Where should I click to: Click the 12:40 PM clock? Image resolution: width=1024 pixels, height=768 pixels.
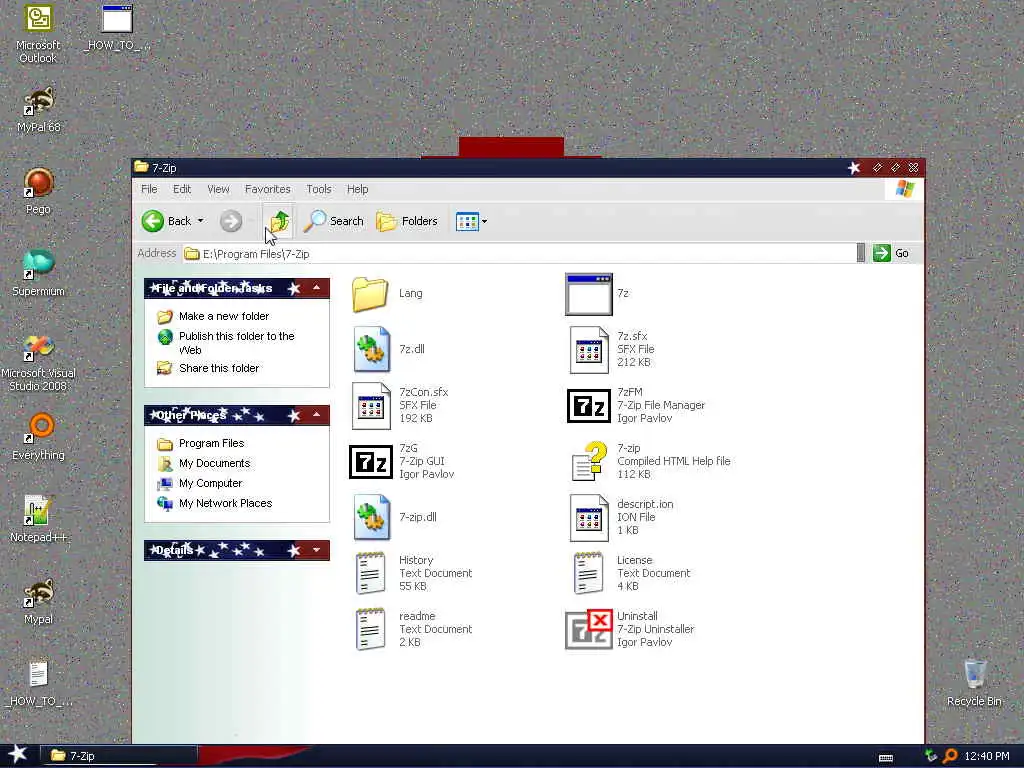pos(987,756)
